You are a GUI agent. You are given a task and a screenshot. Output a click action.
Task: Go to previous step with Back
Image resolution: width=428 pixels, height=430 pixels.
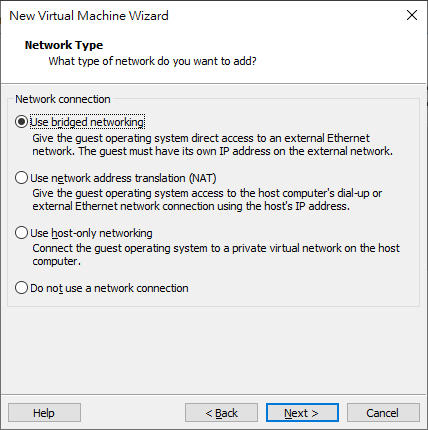click(221, 413)
